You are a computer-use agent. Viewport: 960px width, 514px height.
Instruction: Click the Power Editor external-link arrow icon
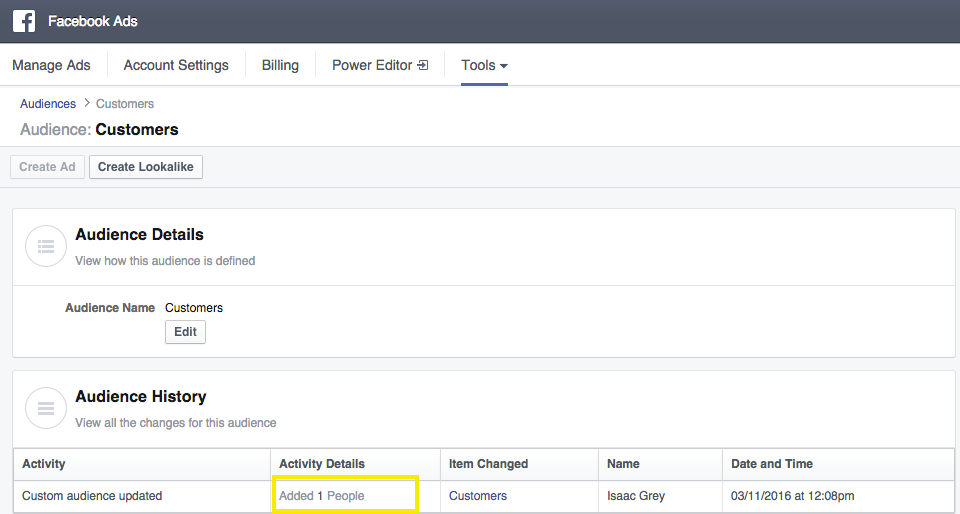[x=422, y=65]
